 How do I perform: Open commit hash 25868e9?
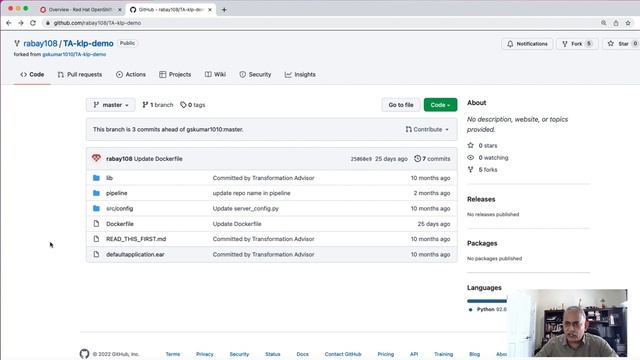tap(361, 159)
